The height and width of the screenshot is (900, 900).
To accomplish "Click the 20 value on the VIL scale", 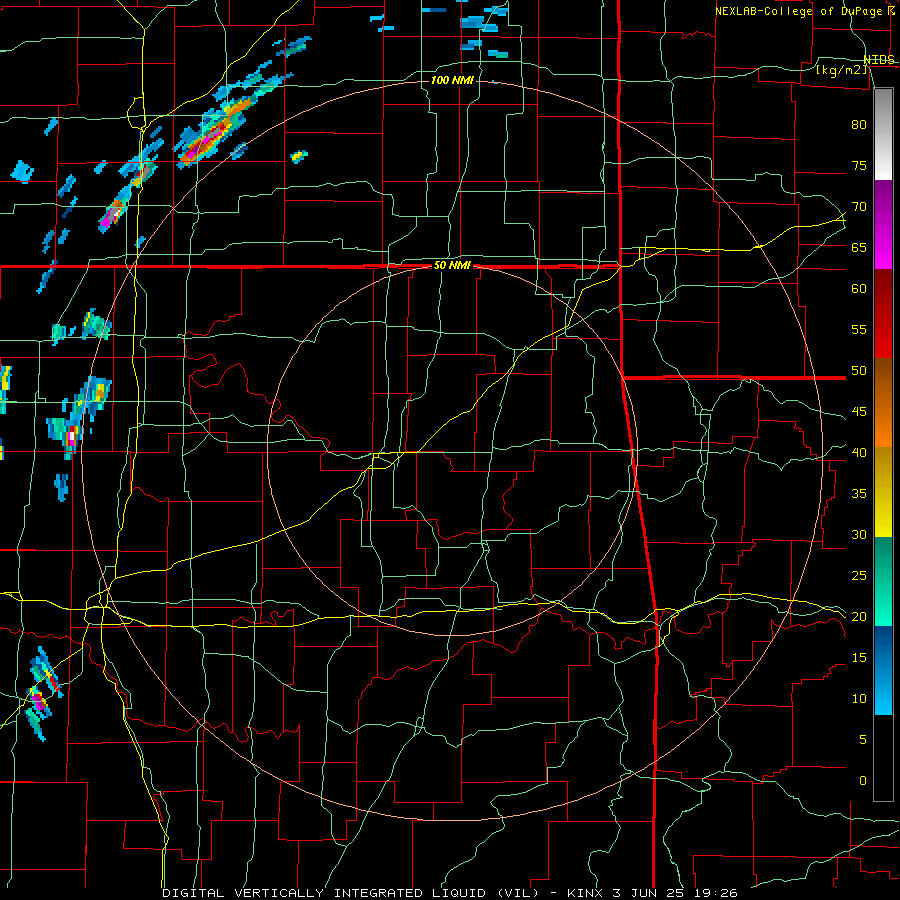I will click(x=859, y=617).
